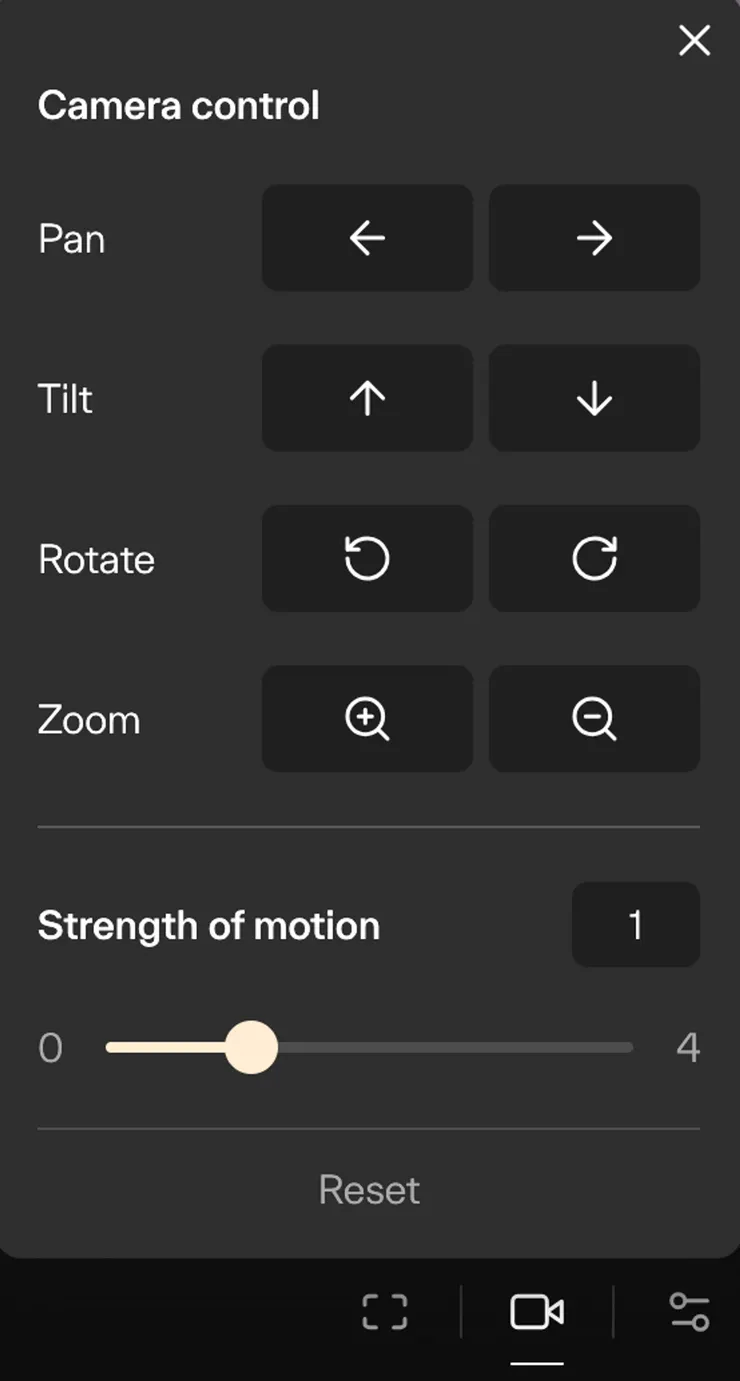Tilt the camera down

tap(594, 398)
